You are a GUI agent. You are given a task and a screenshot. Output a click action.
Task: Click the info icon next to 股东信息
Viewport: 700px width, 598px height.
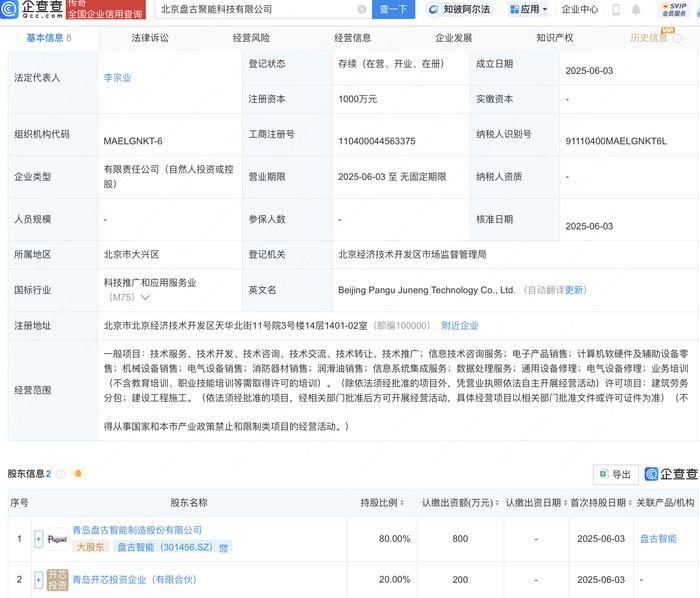coord(61,474)
